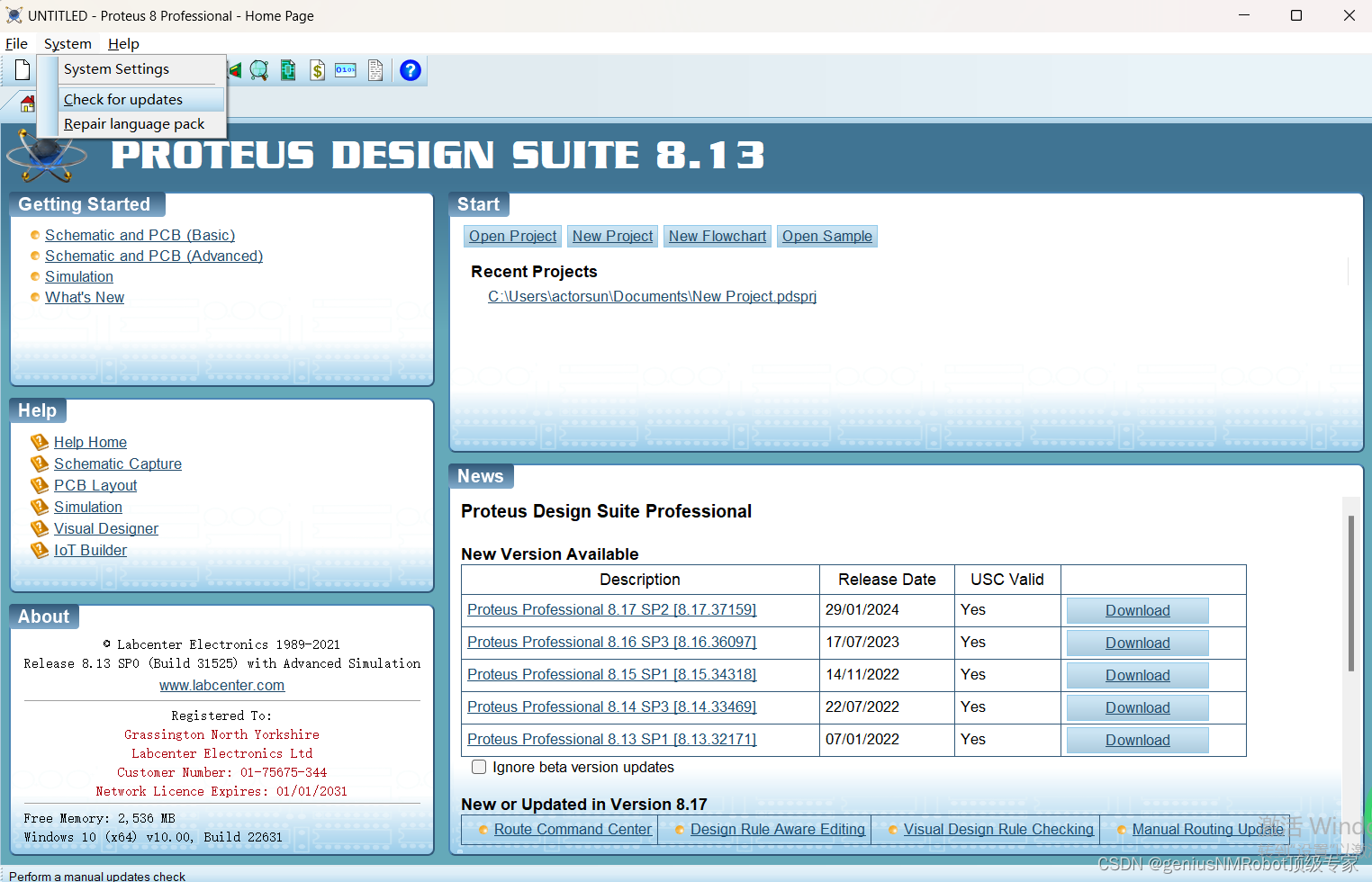Open the Visual Design Rule Checking link

pos(998,829)
